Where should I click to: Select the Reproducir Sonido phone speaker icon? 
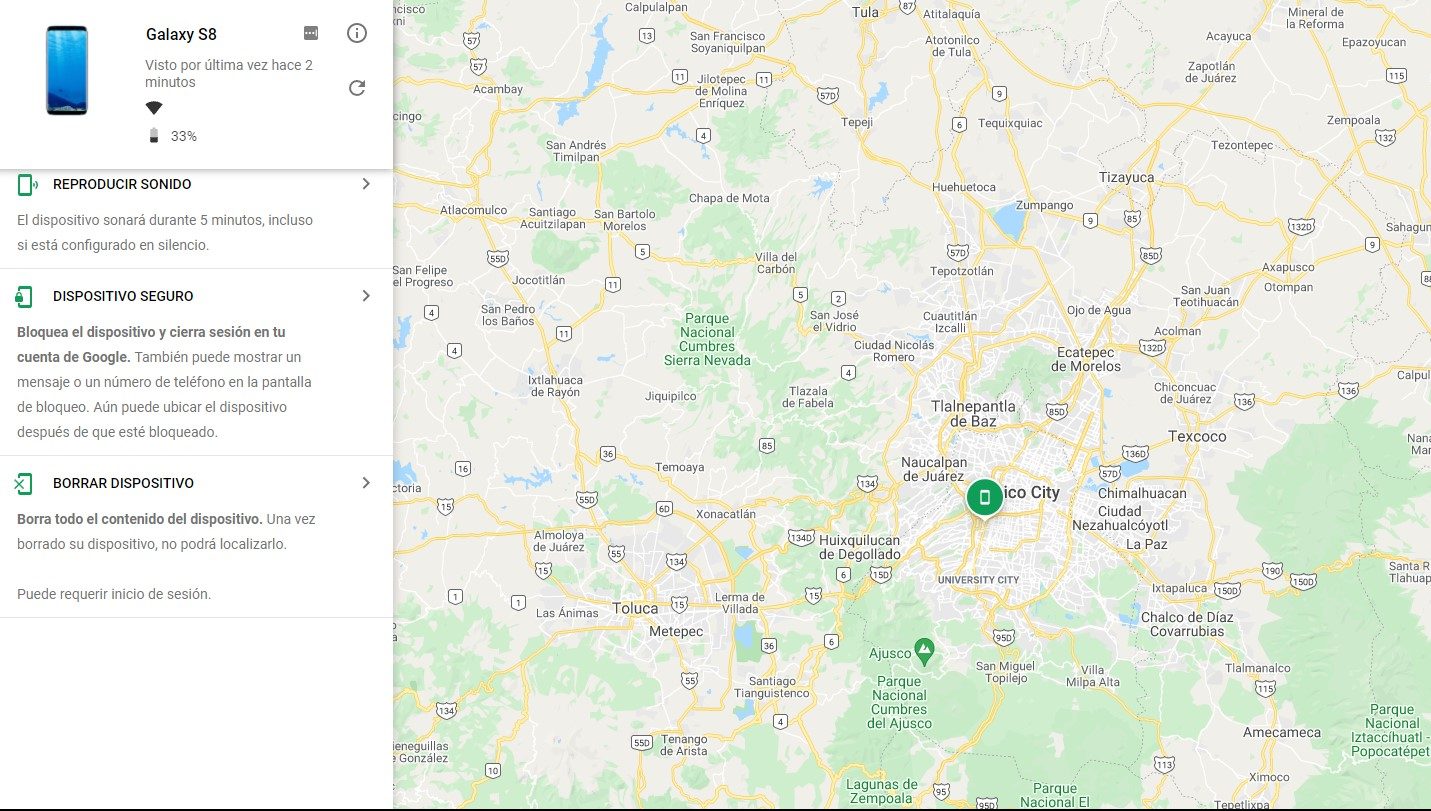(x=25, y=184)
